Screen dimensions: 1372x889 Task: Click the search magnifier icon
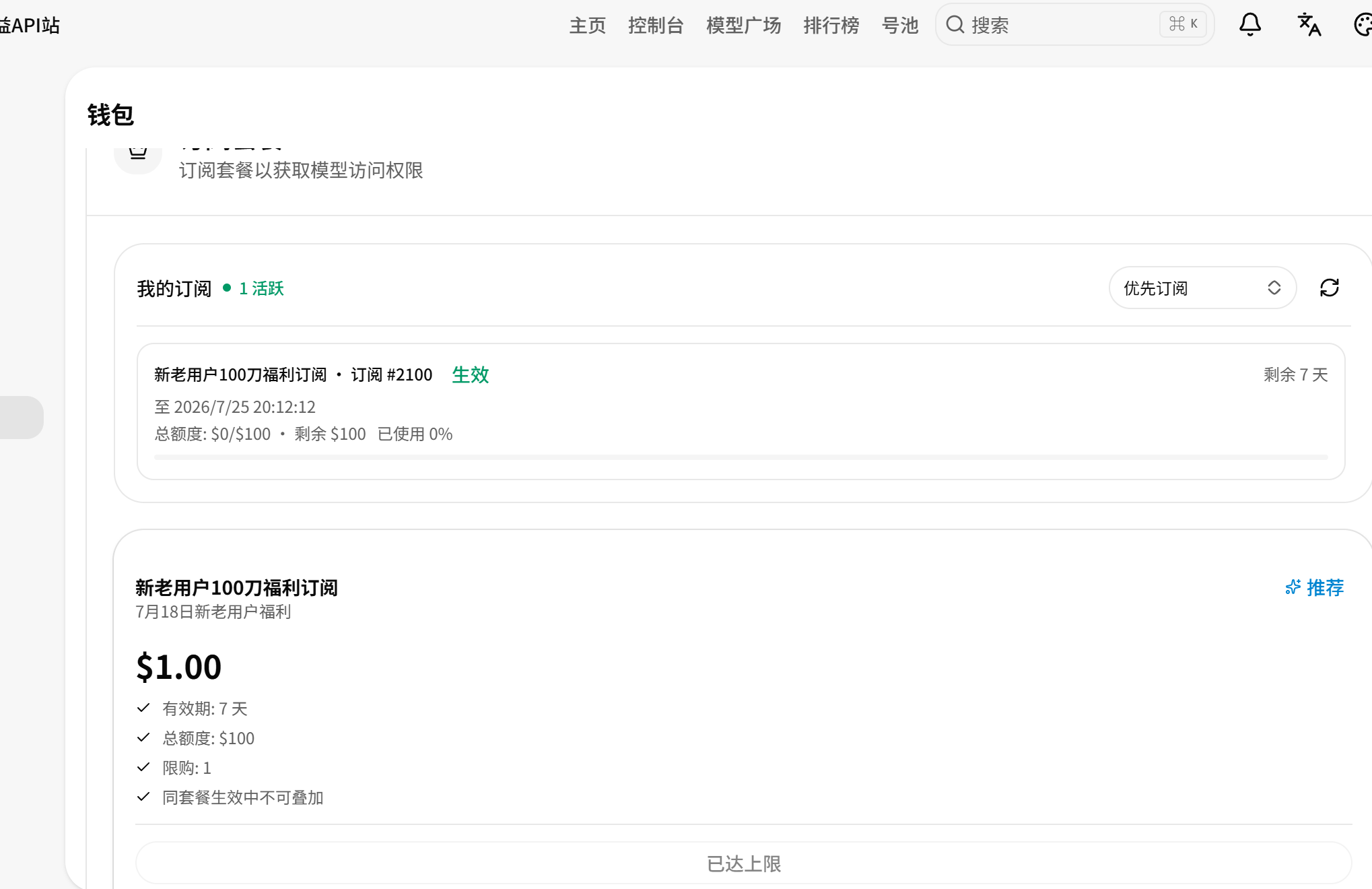(955, 25)
